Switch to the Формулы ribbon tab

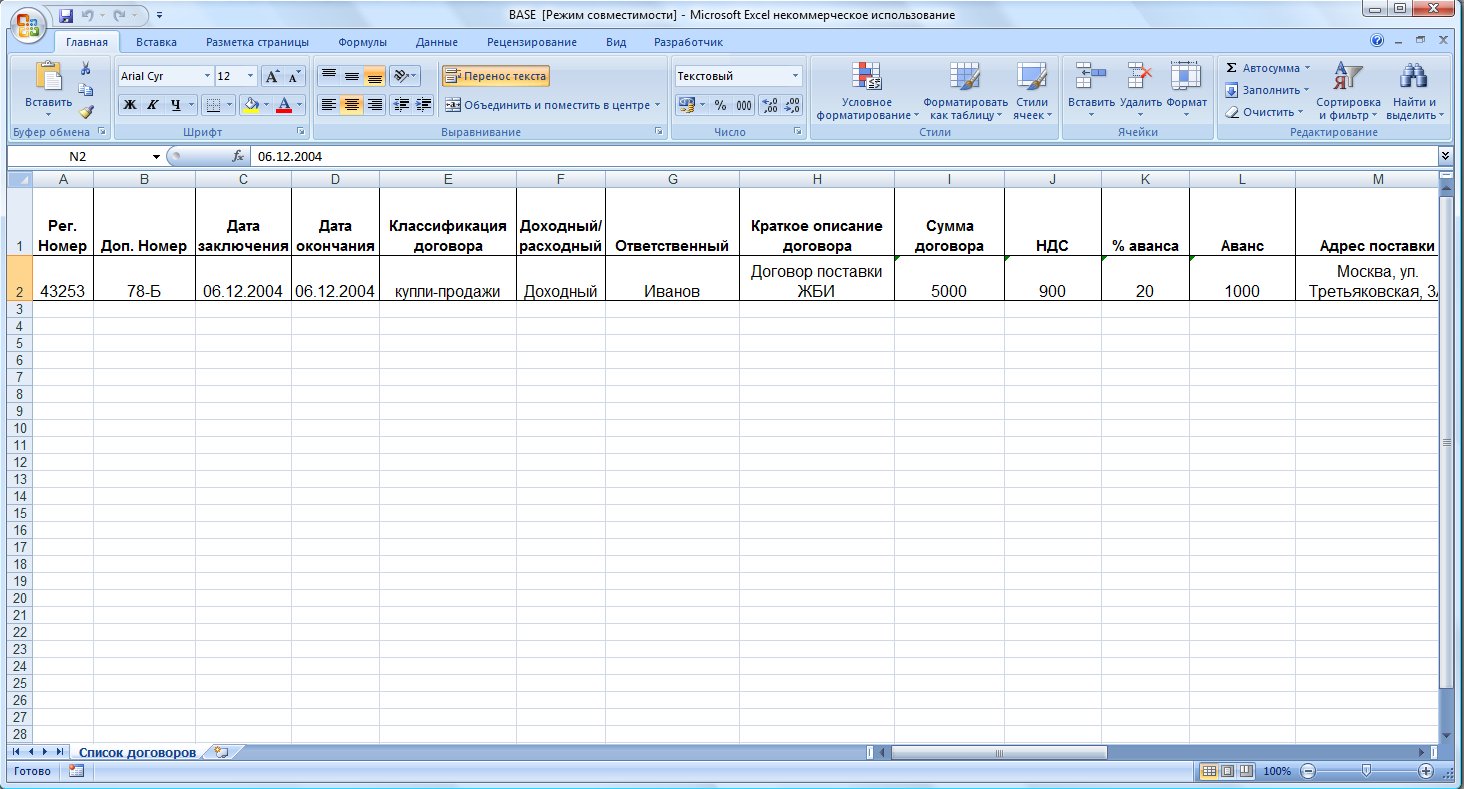click(362, 42)
